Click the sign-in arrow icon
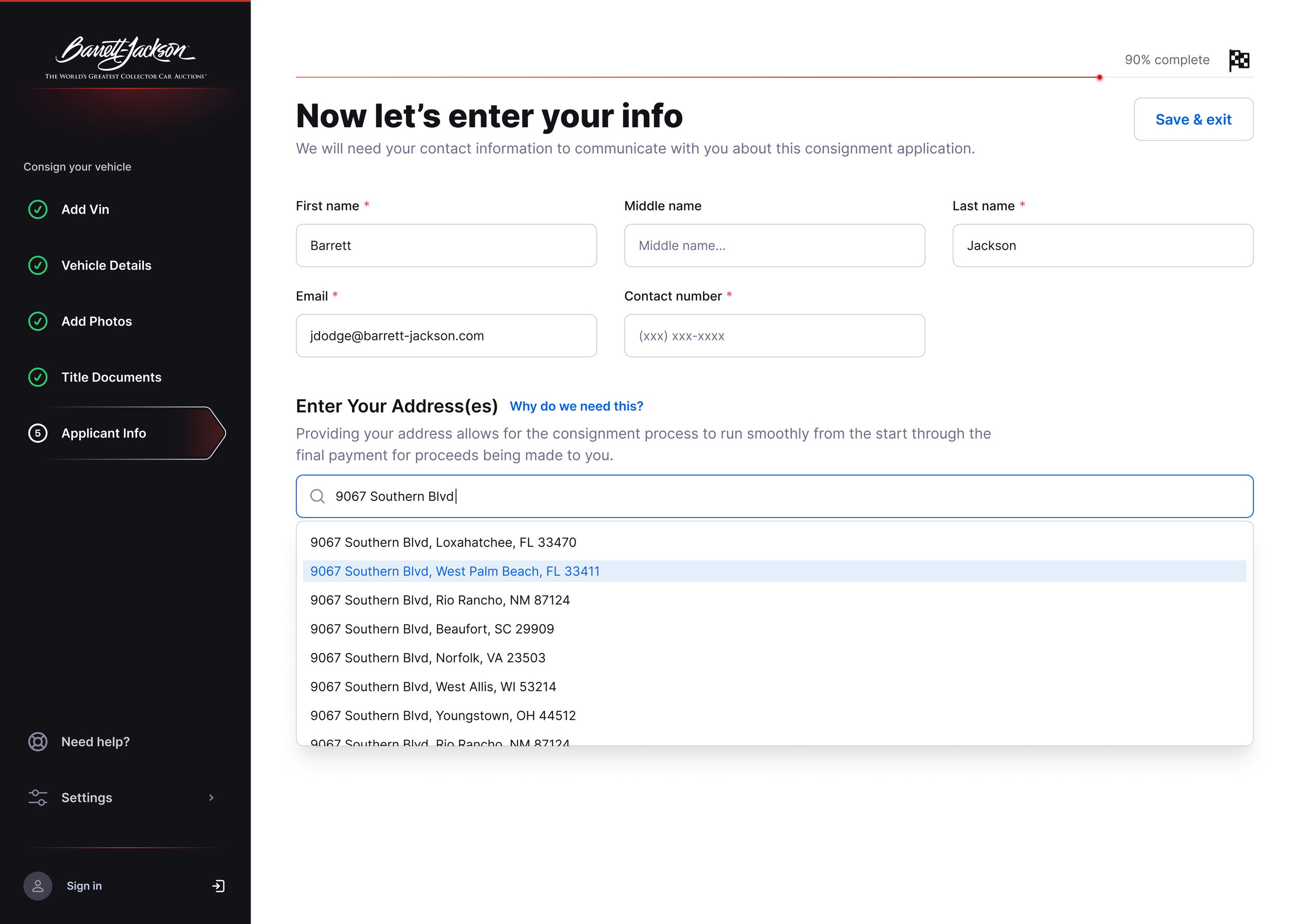Viewport: 1299px width, 924px height. [218, 886]
